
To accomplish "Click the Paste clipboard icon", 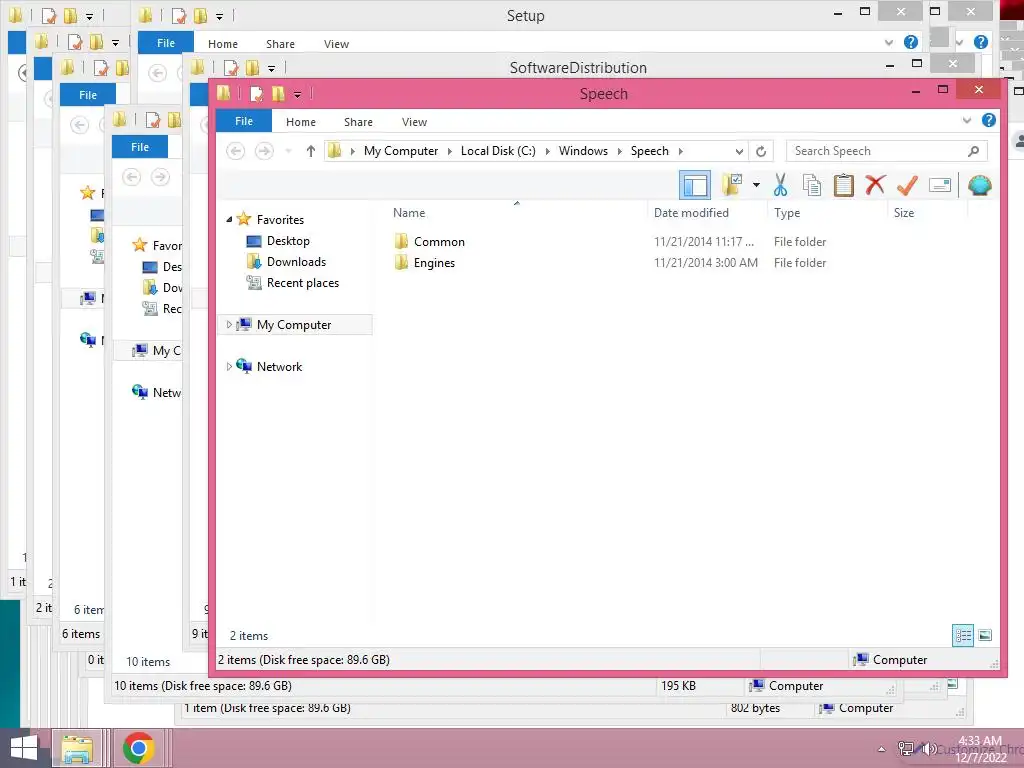I will click(844, 185).
